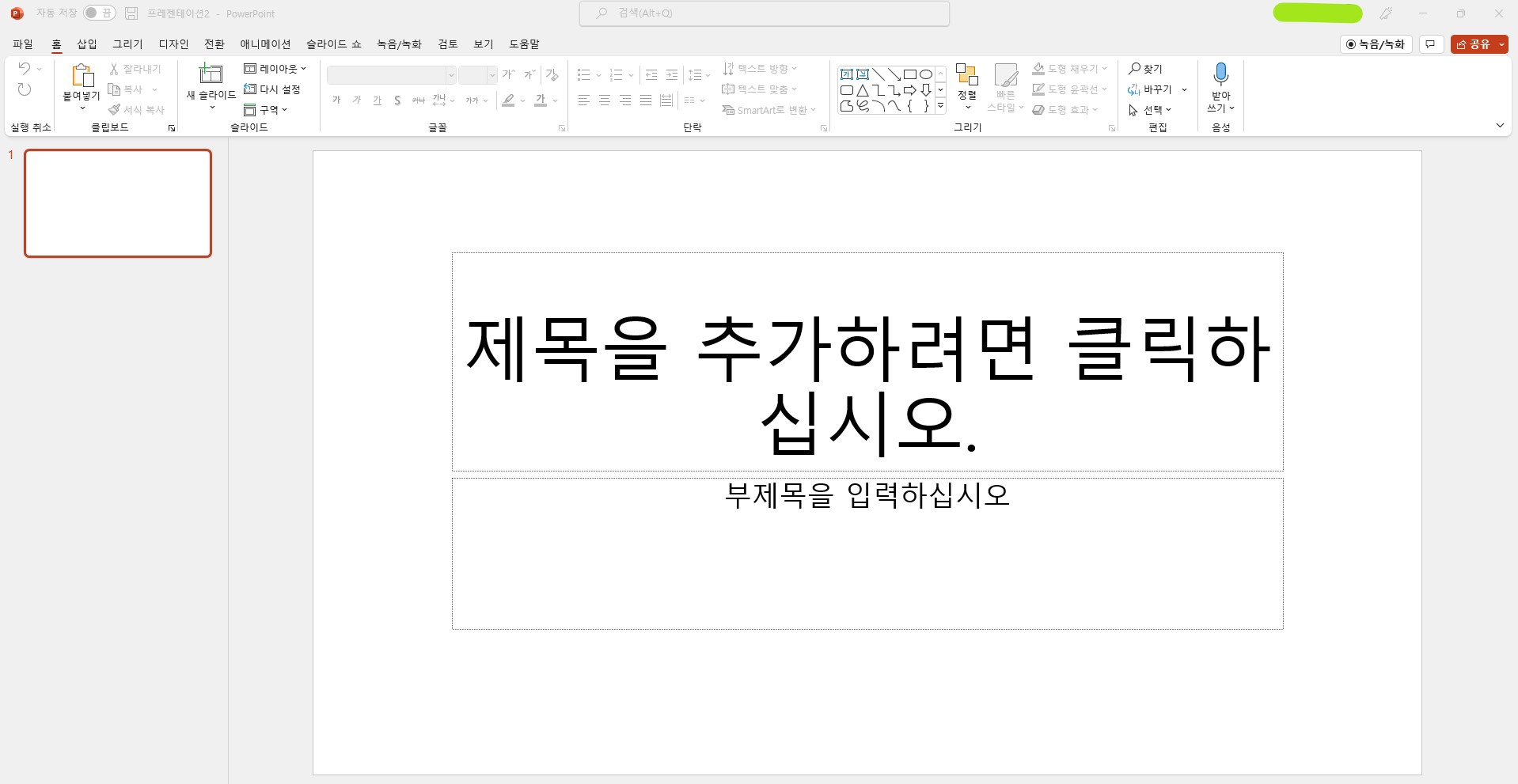Open the font family dropdown

coord(450,74)
